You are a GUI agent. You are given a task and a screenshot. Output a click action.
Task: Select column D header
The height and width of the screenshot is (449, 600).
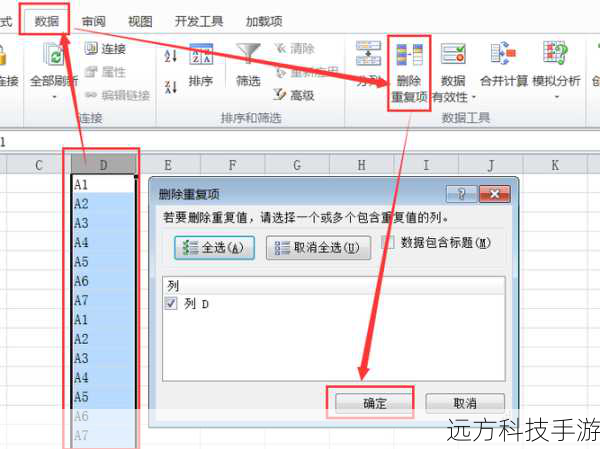point(103,165)
